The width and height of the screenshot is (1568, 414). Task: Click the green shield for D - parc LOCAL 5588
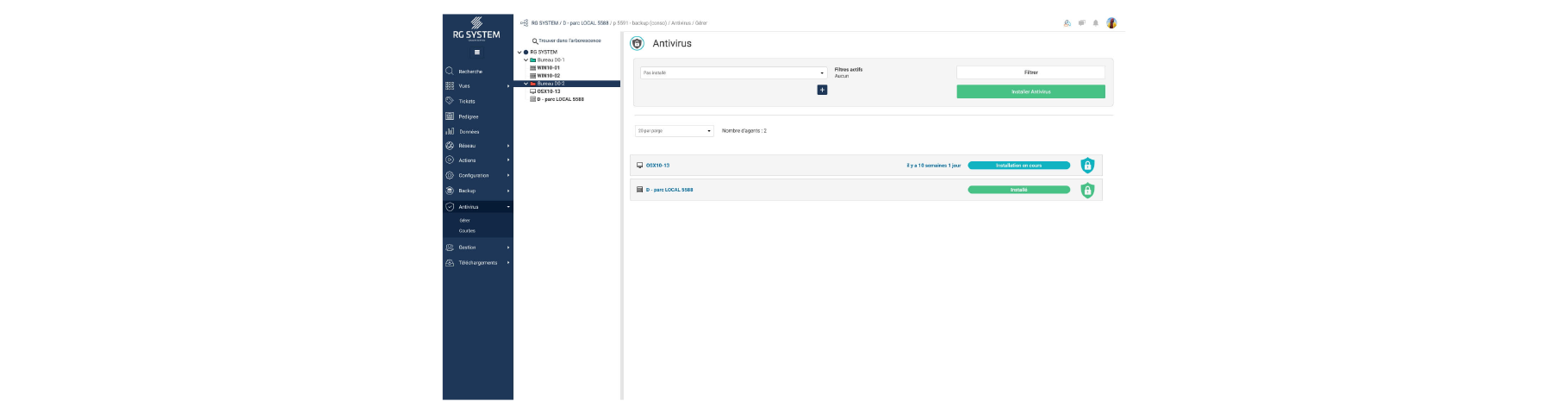pyautogui.click(x=1087, y=191)
